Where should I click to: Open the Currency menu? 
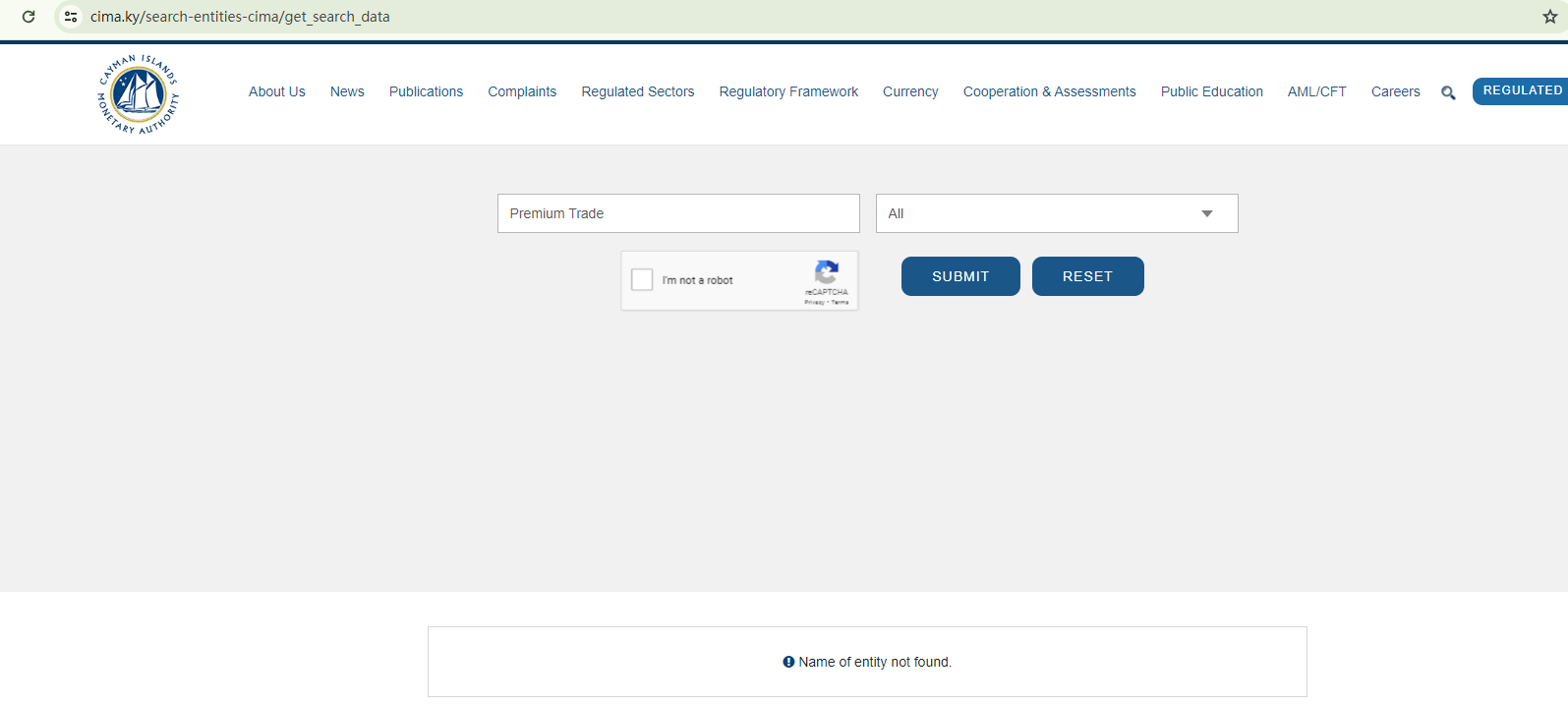910,91
